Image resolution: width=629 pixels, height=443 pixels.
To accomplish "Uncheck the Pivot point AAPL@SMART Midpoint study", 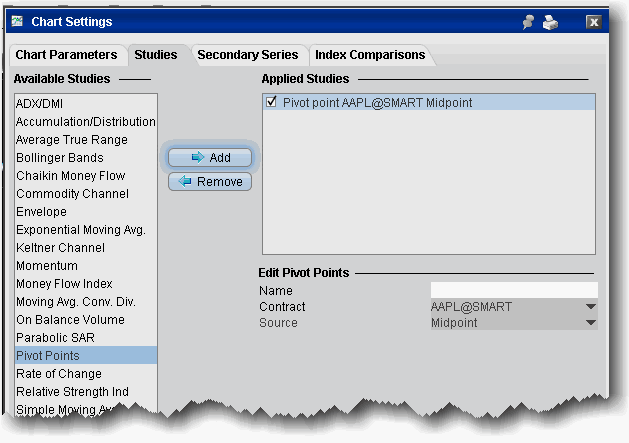I will 272,102.
